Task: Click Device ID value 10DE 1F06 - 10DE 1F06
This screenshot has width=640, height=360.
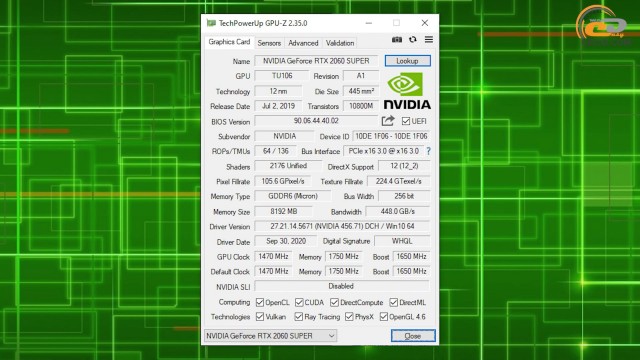Action: [x=391, y=136]
